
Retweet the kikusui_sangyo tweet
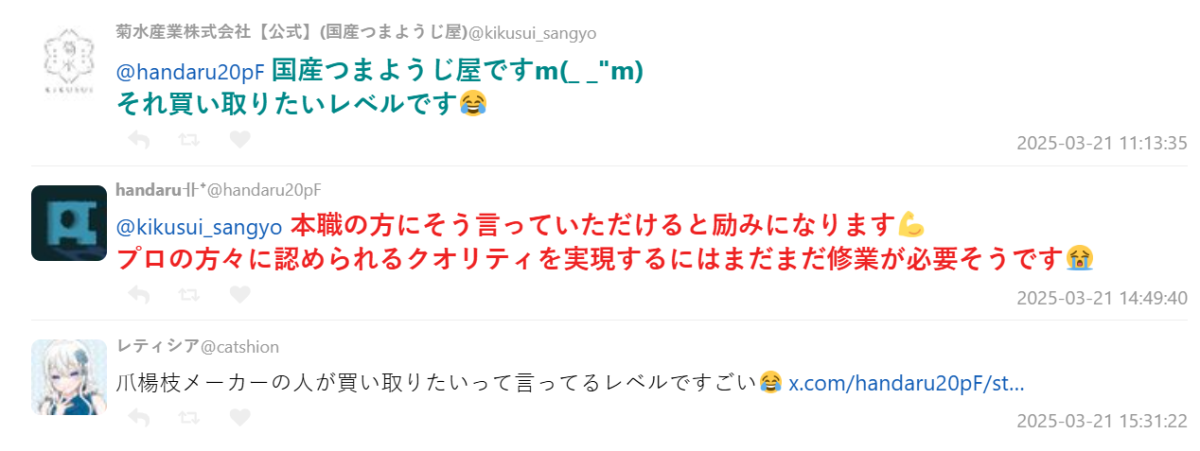[x=188, y=140]
